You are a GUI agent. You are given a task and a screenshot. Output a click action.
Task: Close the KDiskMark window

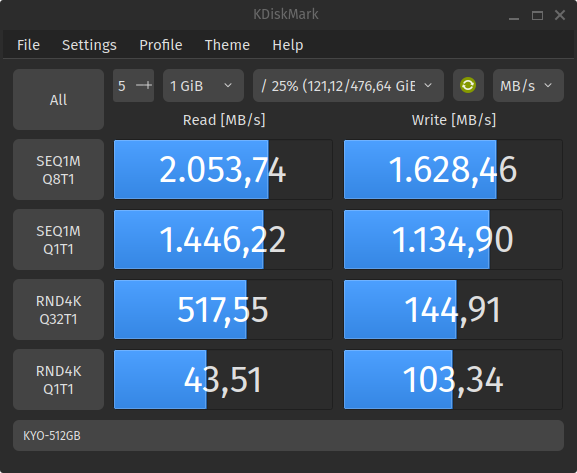click(560, 15)
